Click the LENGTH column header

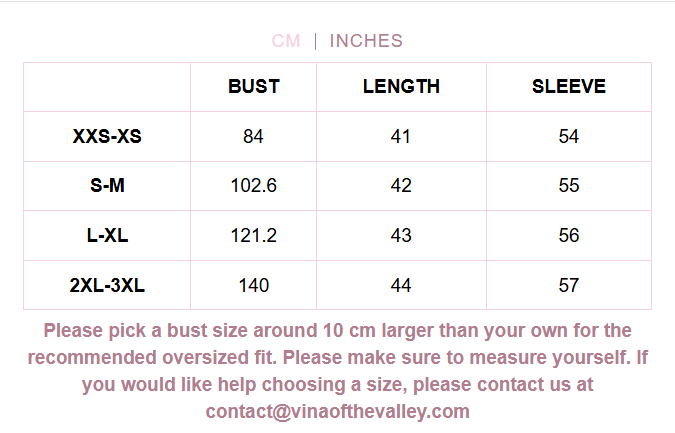pos(401,86)
